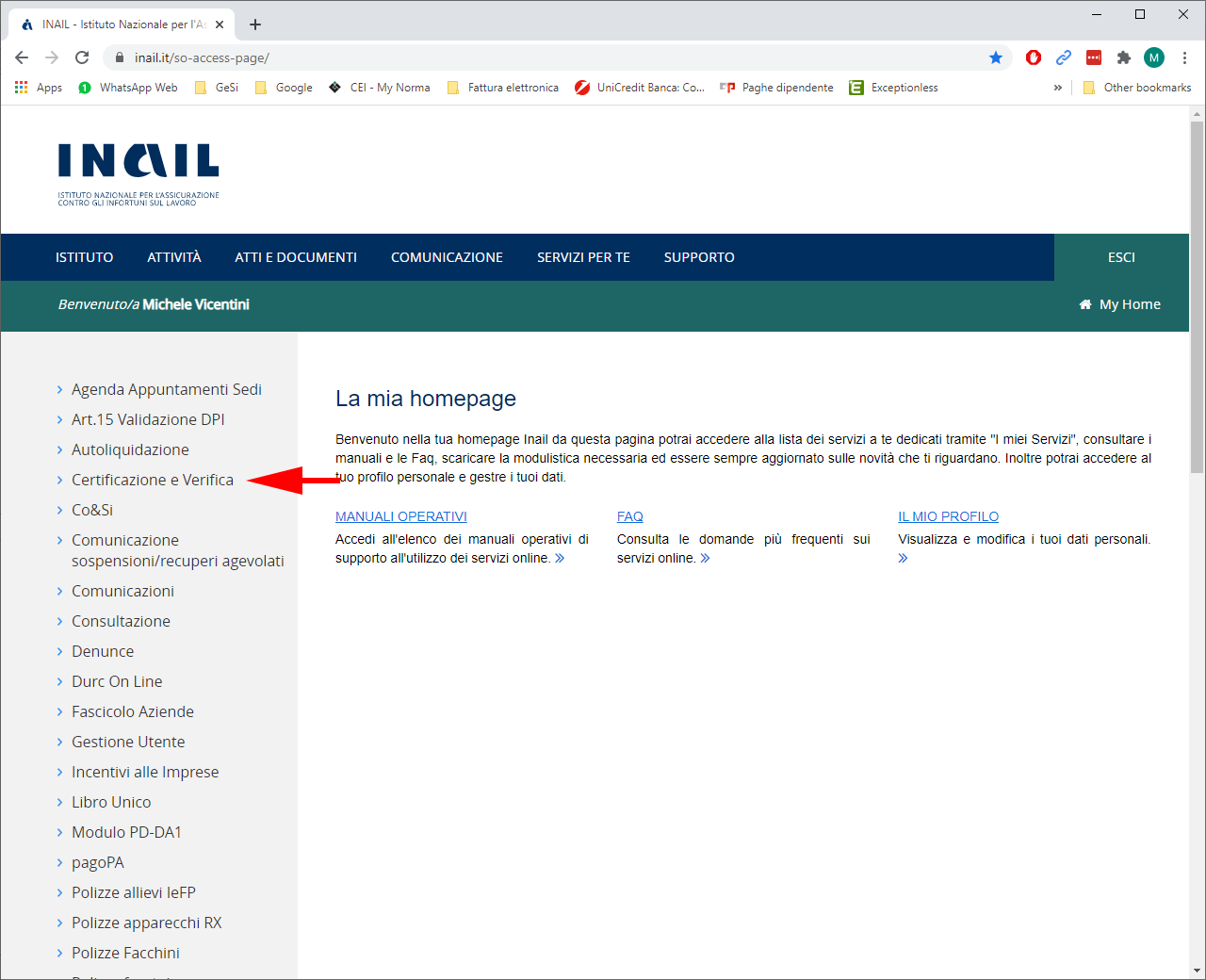
Task: Open the MANUALI OPERATIVI link
Action: click(x=401, y=516)
